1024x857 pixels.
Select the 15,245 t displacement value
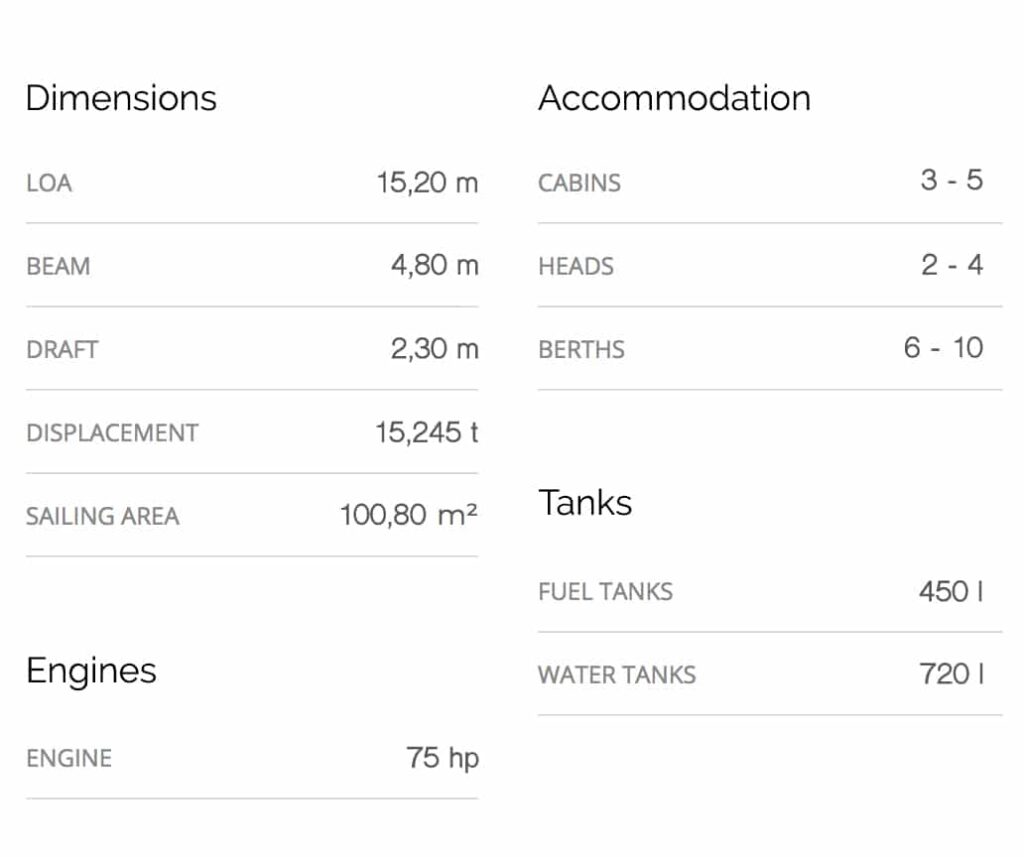(427, 433)
